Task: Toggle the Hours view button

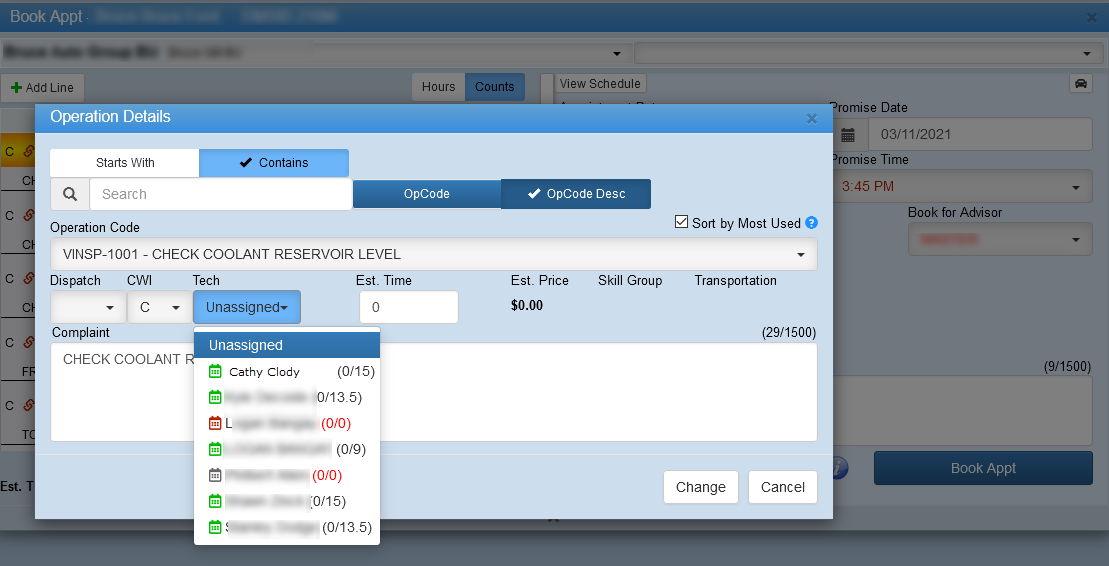Action: click(438, 87)
